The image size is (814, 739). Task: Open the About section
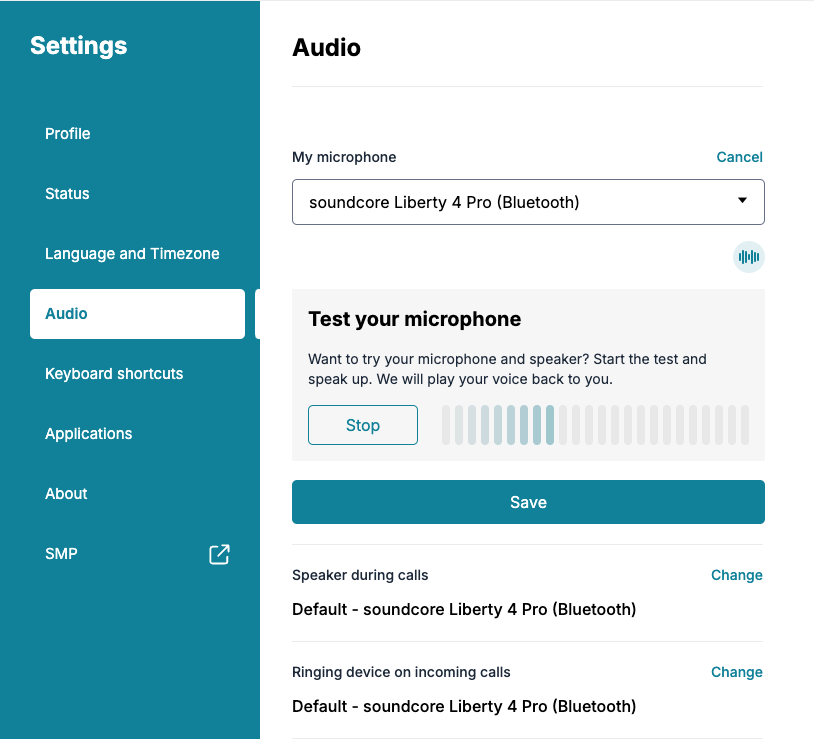66,494
